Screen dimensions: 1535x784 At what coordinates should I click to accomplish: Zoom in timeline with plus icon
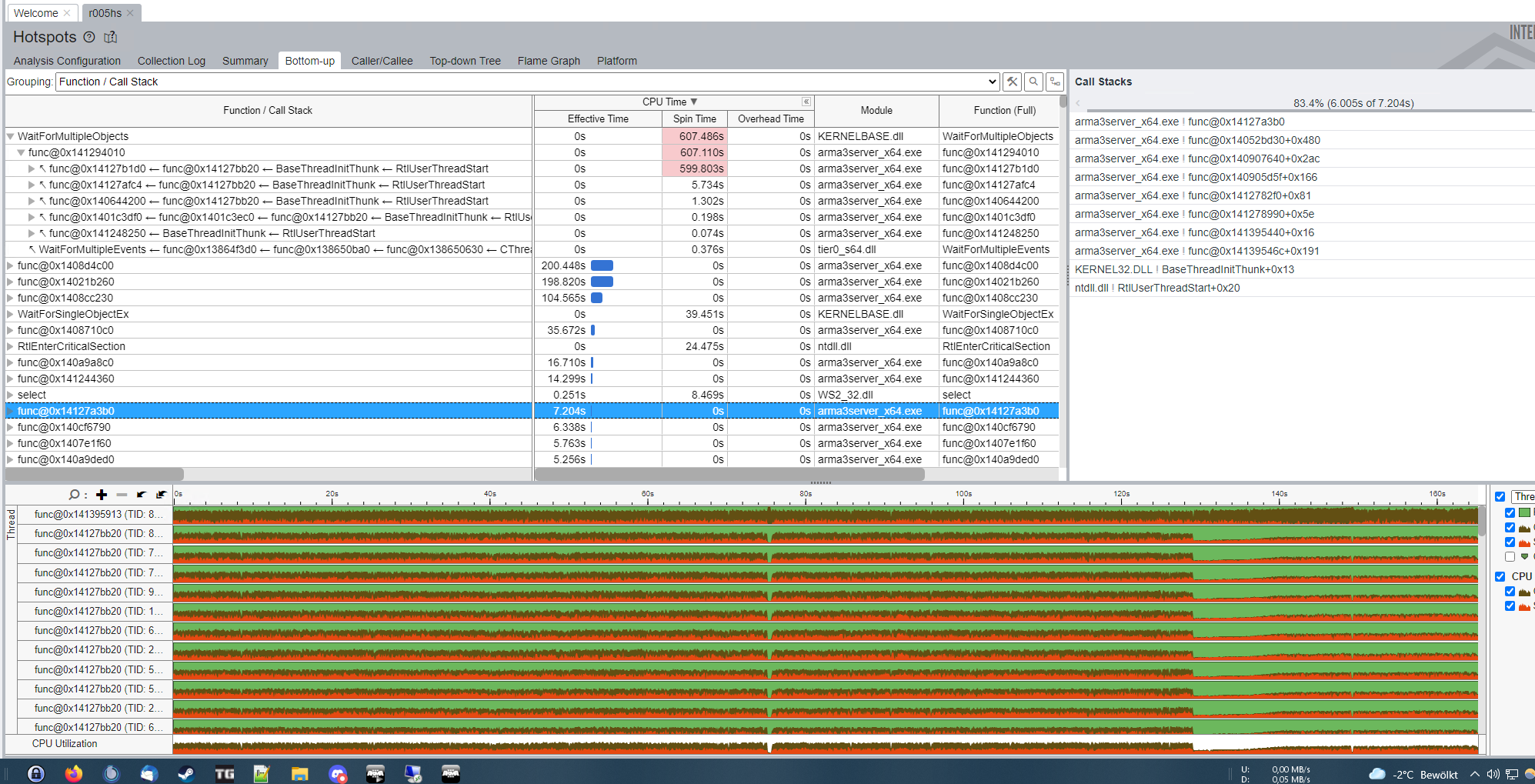tap(102, 495)
